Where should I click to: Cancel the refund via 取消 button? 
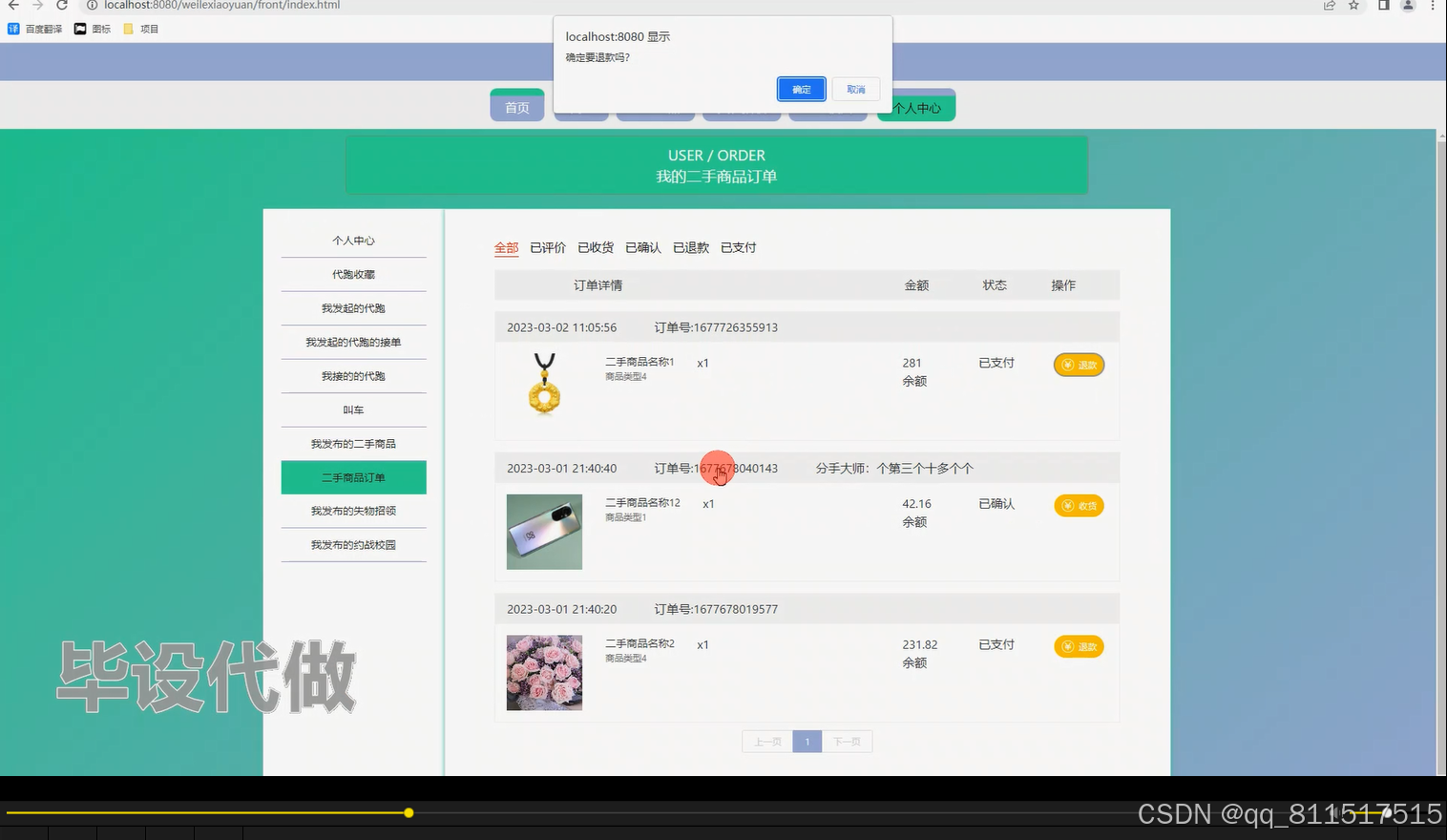click(x=855, y=89)
